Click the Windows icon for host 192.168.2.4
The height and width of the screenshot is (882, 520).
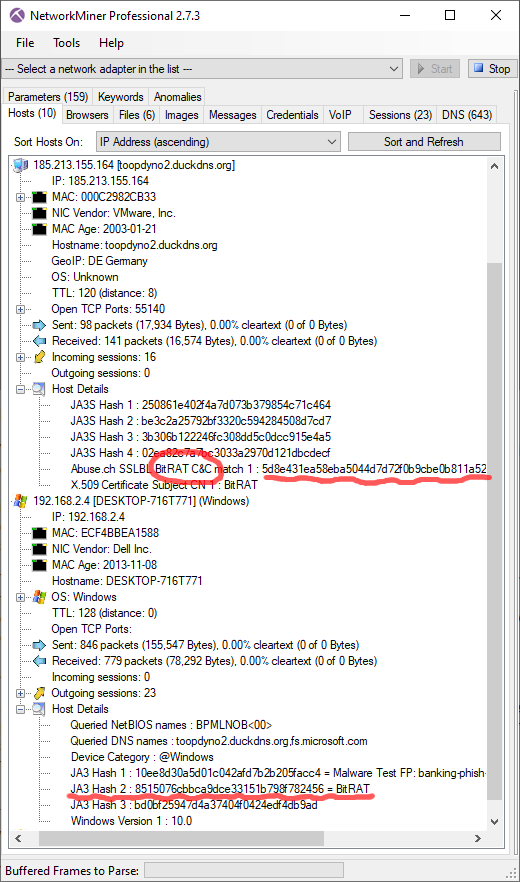coord(21,501)
